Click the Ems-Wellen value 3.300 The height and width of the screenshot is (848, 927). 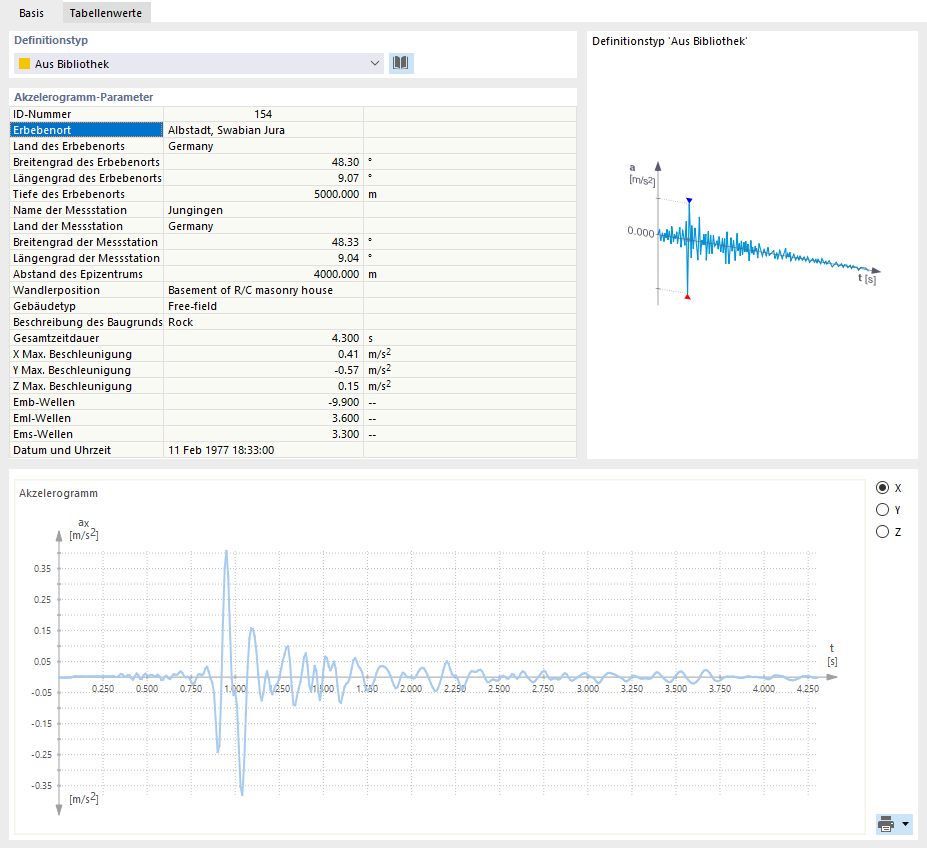[345, 433]
